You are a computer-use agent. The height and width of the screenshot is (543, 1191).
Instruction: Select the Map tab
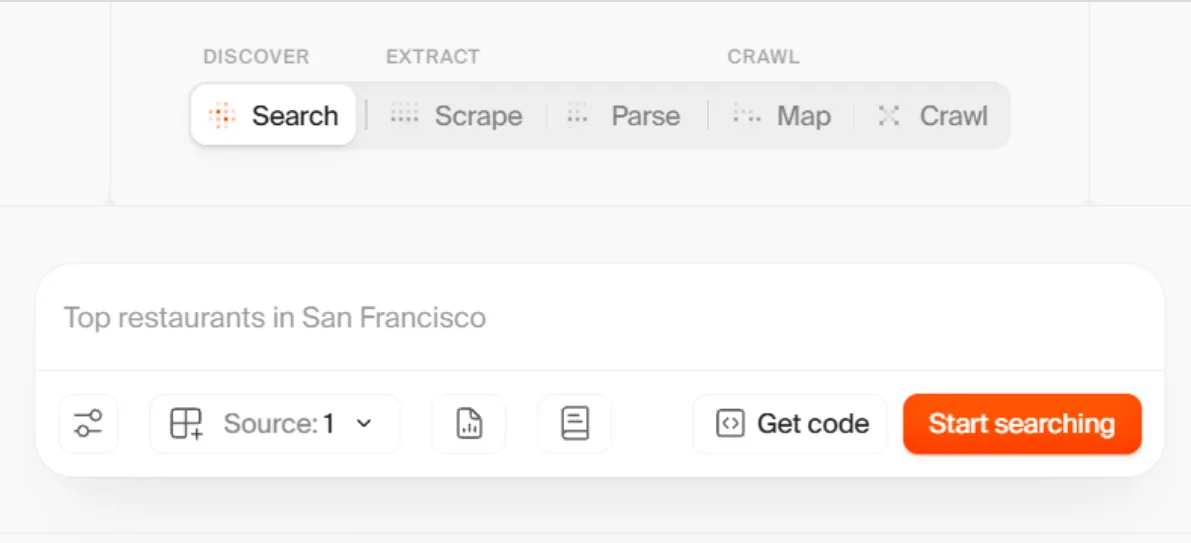click(782, 115)
